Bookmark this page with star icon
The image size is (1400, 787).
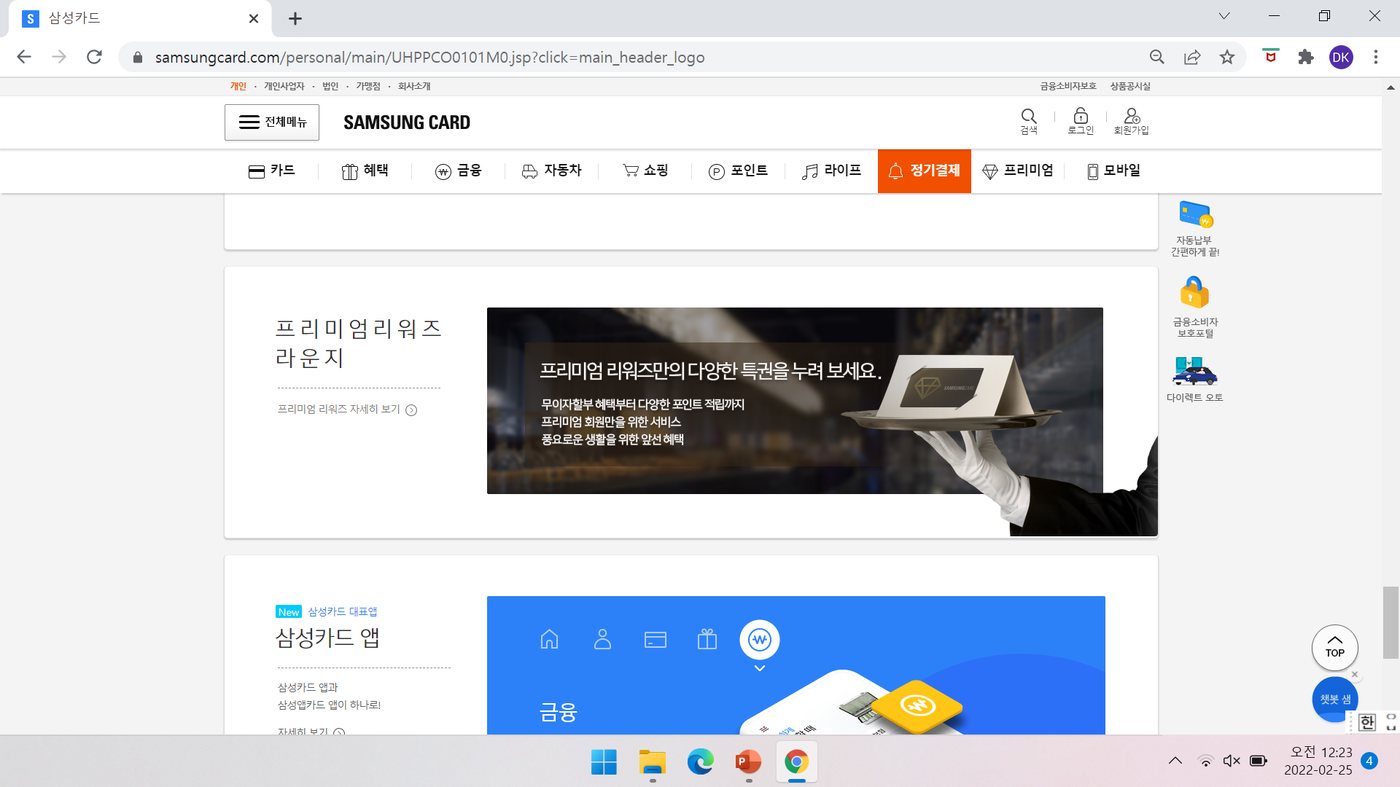tap(1227, 57)
